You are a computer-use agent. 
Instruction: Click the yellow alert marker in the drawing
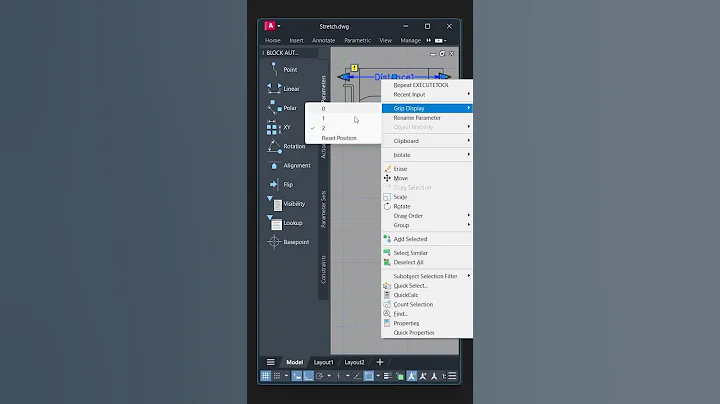point(354,68)
